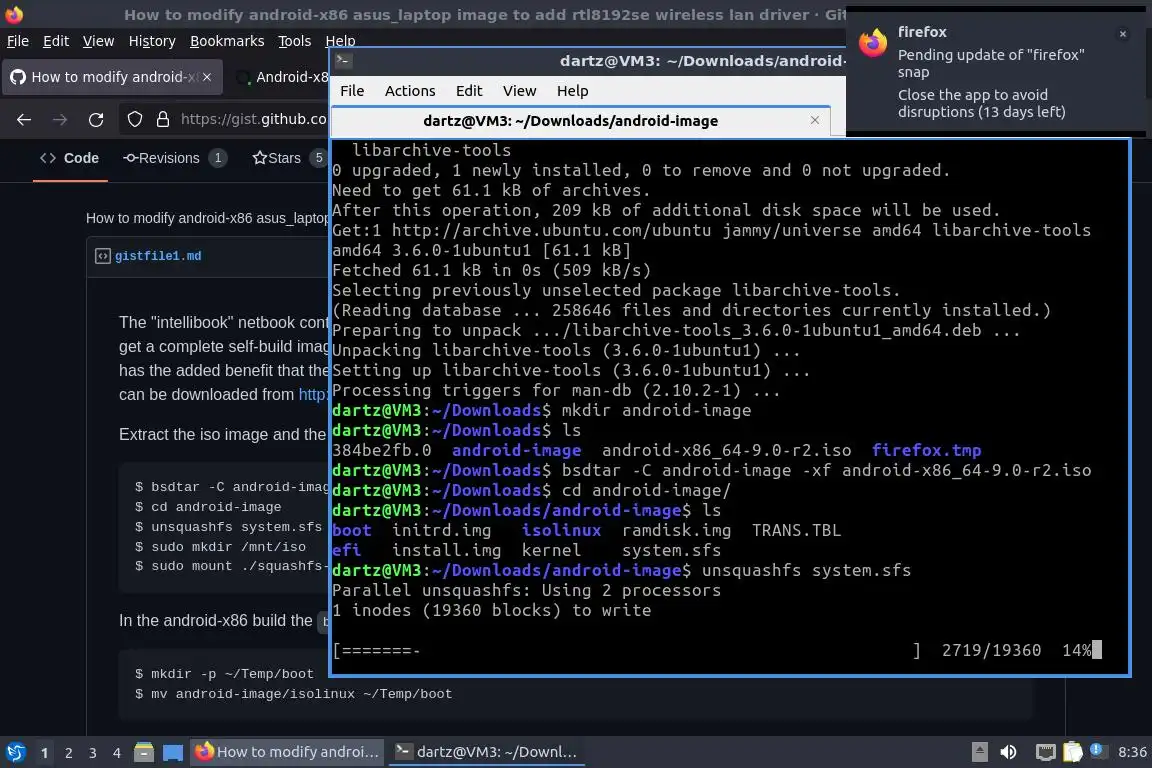Image resolution: width=1152 pixels, height=768 pixels.
Task: Switch to the 'How to modify android-x' browser tab
Action: click(112, 77)
